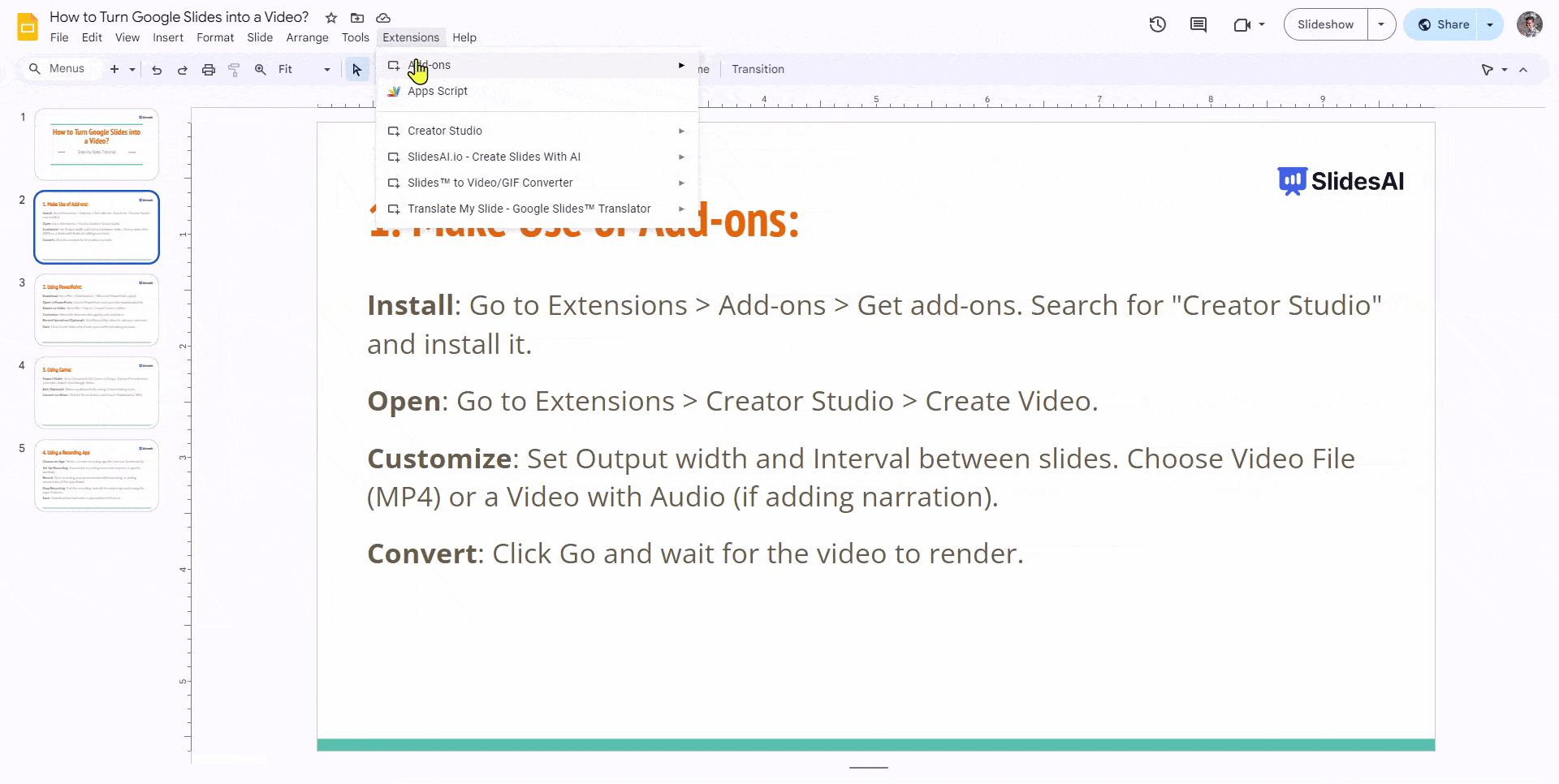Open version history
This screenshot has height=784, width=1559.
coord(1156,24)
